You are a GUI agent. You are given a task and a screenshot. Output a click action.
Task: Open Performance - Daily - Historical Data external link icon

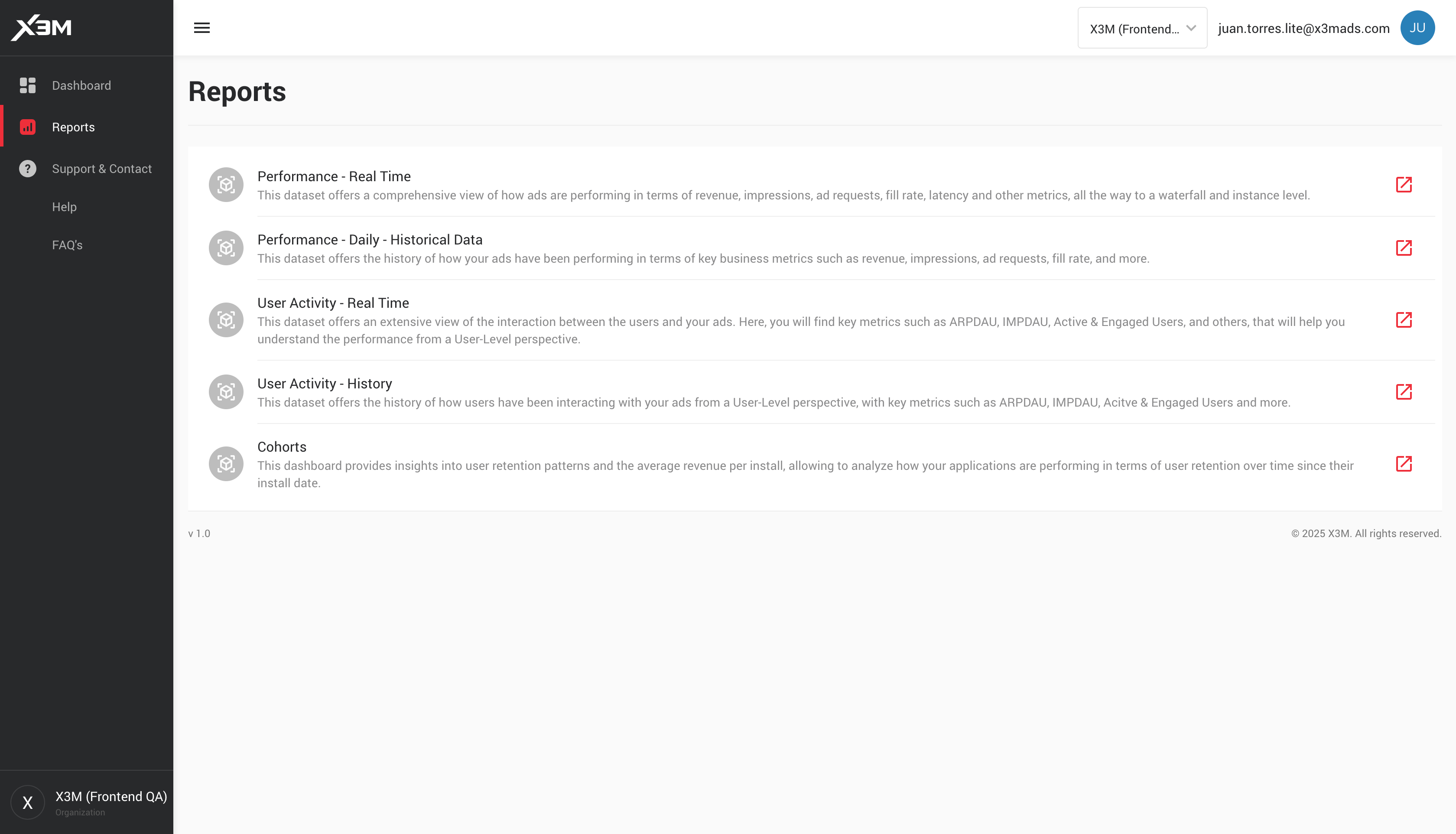click(1403, 248)
